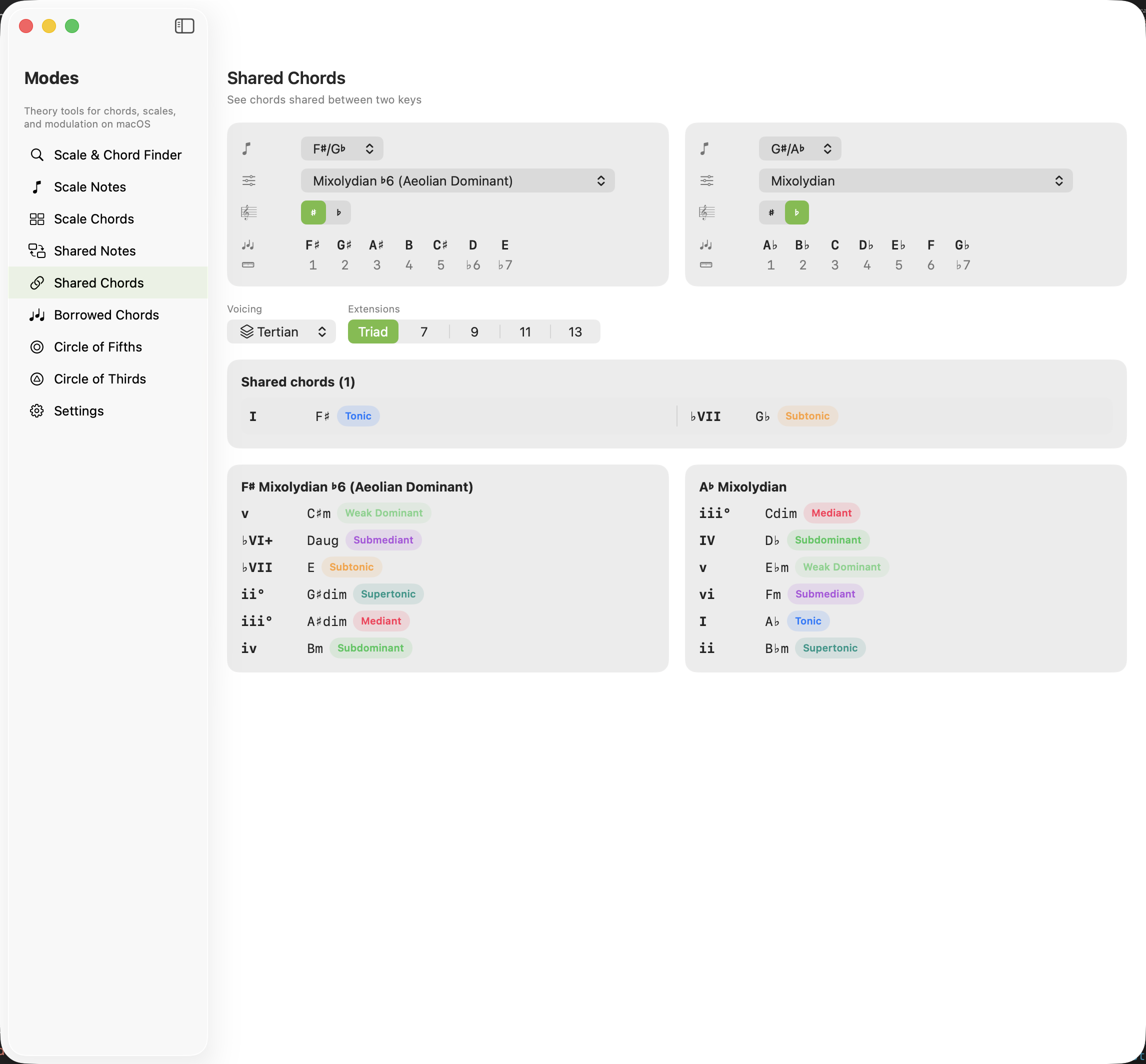Screen dimensions: 1146x1064
Task: Toggle the sidebar visibility control
Action: pos(184,26)
